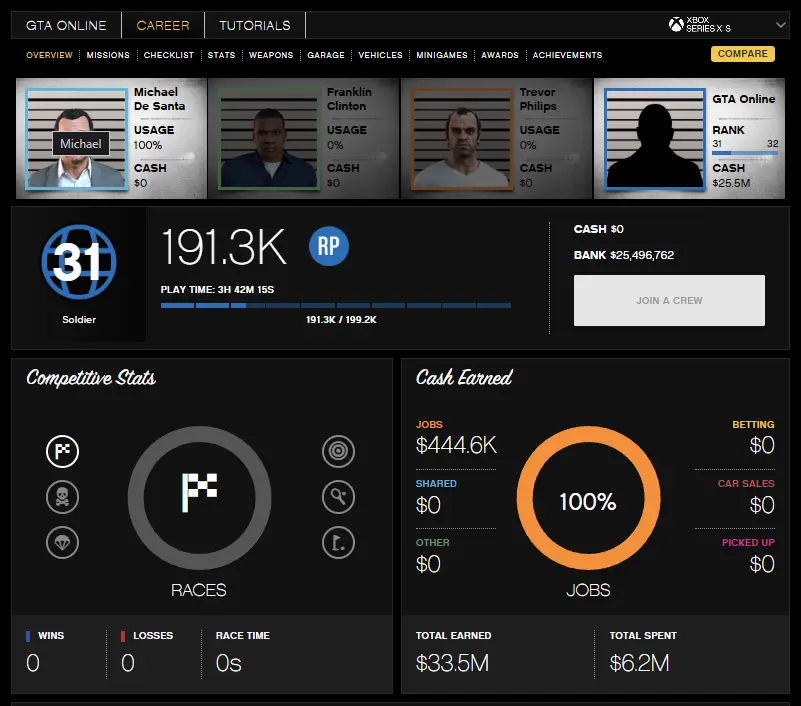This screenshot has width=801, height=706.
Task: Click the Xbox logo icon
Action: tap(676, 25)
